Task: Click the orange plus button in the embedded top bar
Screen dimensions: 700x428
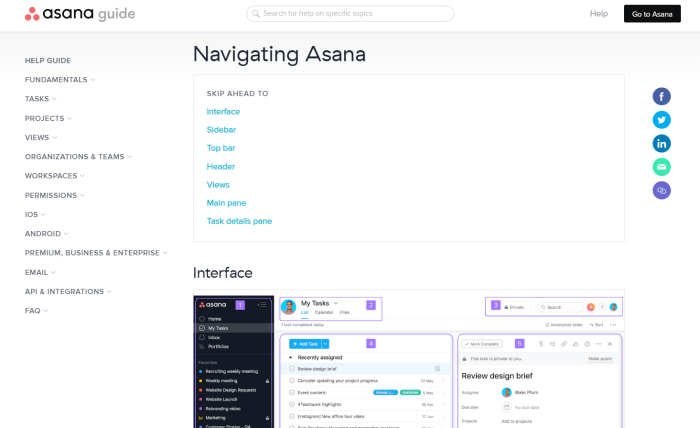Action: [x=591, y=307]
